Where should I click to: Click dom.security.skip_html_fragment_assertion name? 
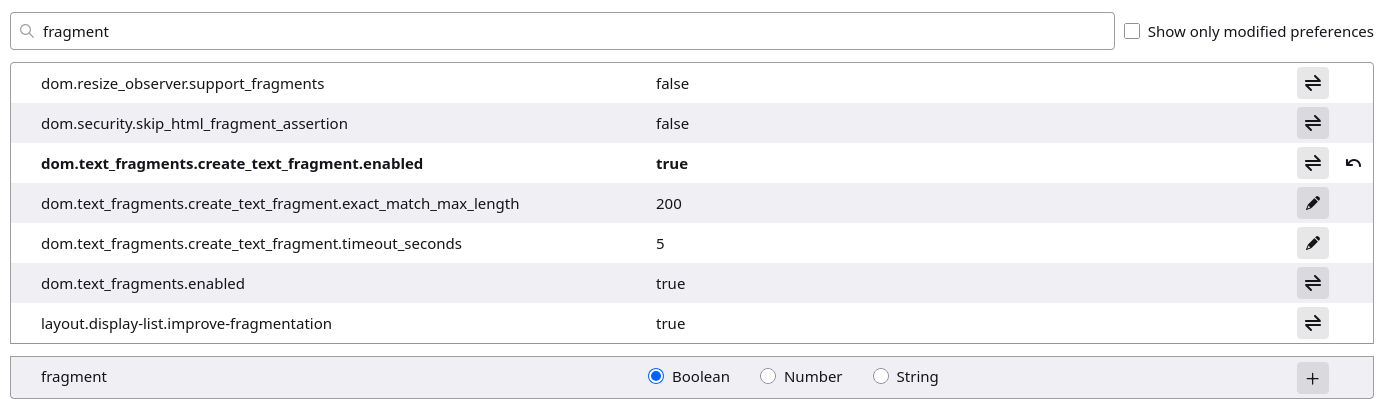pos(194,124)
